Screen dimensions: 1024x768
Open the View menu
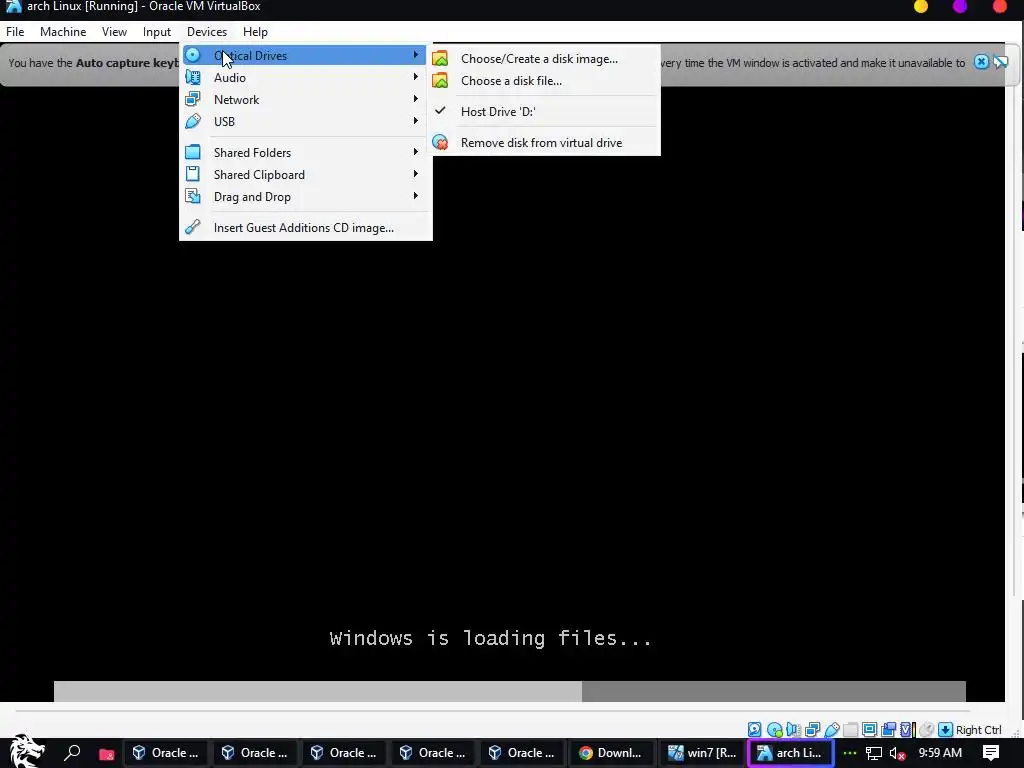pyautogui.click(x=114, y=31)
